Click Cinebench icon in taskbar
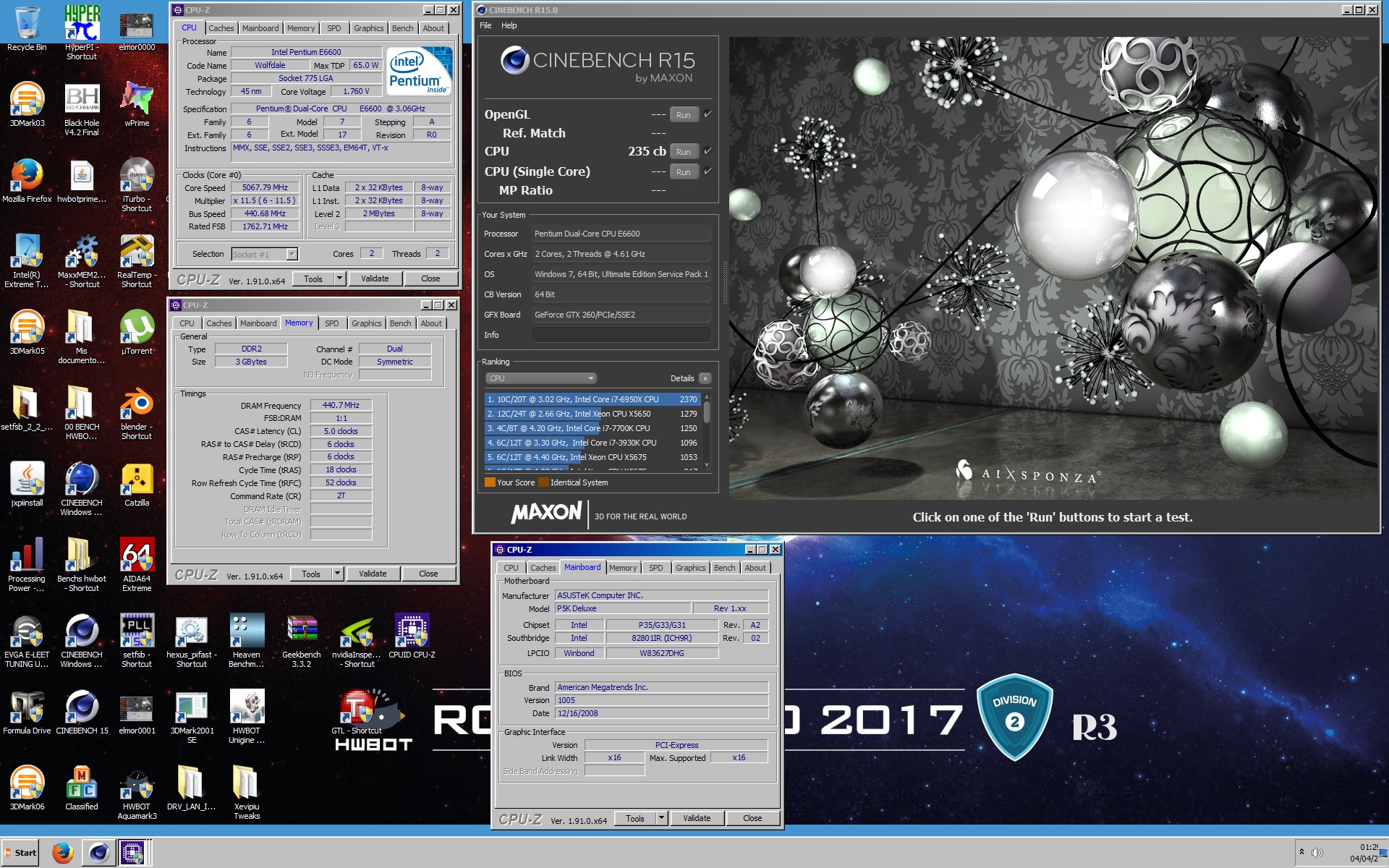1389x868 pixels. tap(98, 853)
